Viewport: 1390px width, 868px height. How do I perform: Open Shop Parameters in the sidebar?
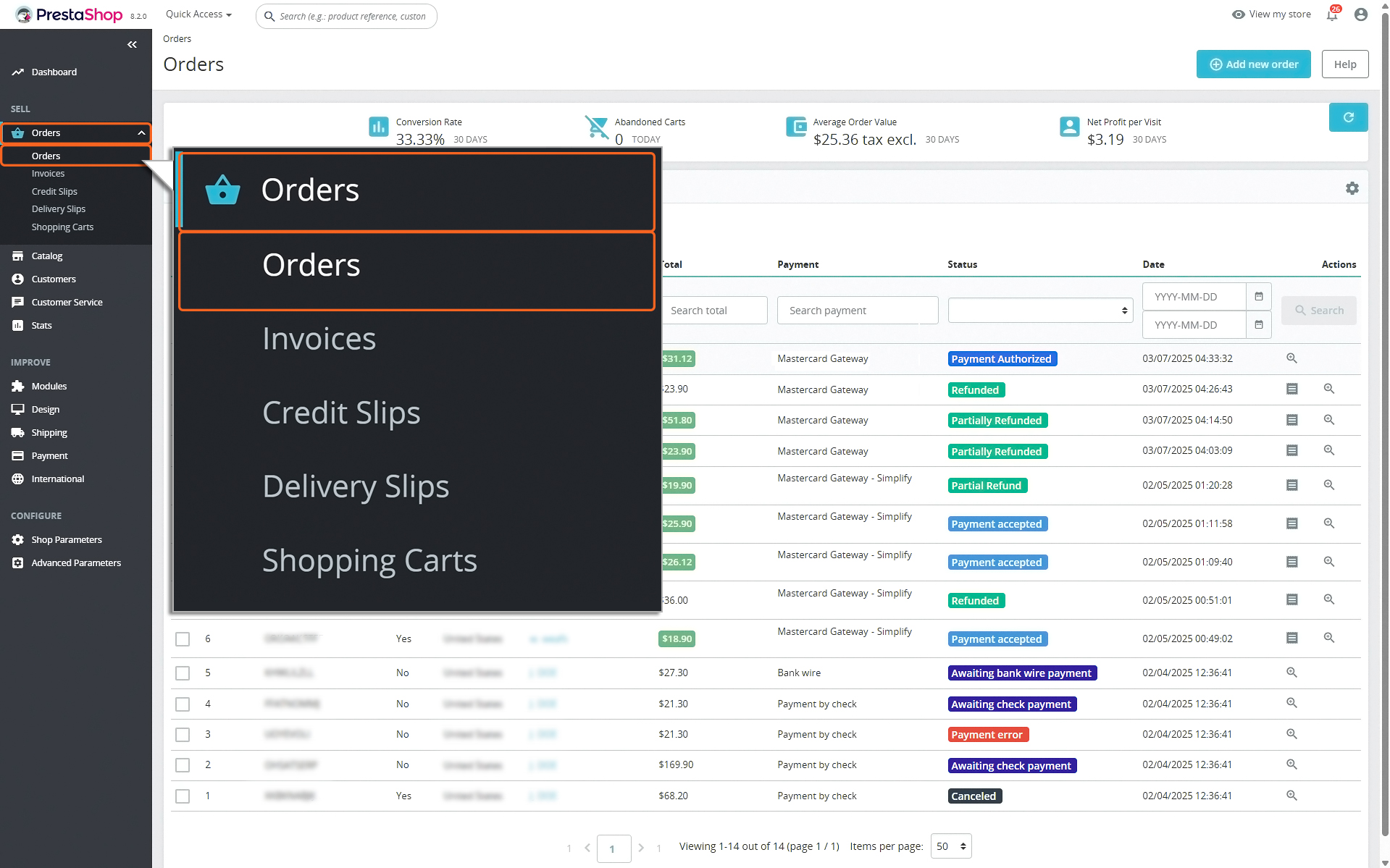[x=66, y=540]
